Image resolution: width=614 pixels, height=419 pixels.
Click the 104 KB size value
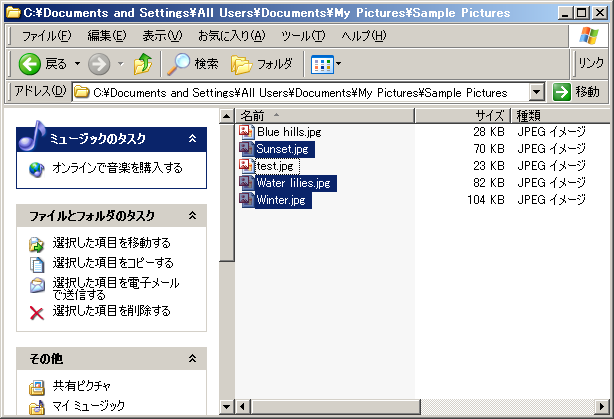(x=486, y=200)
